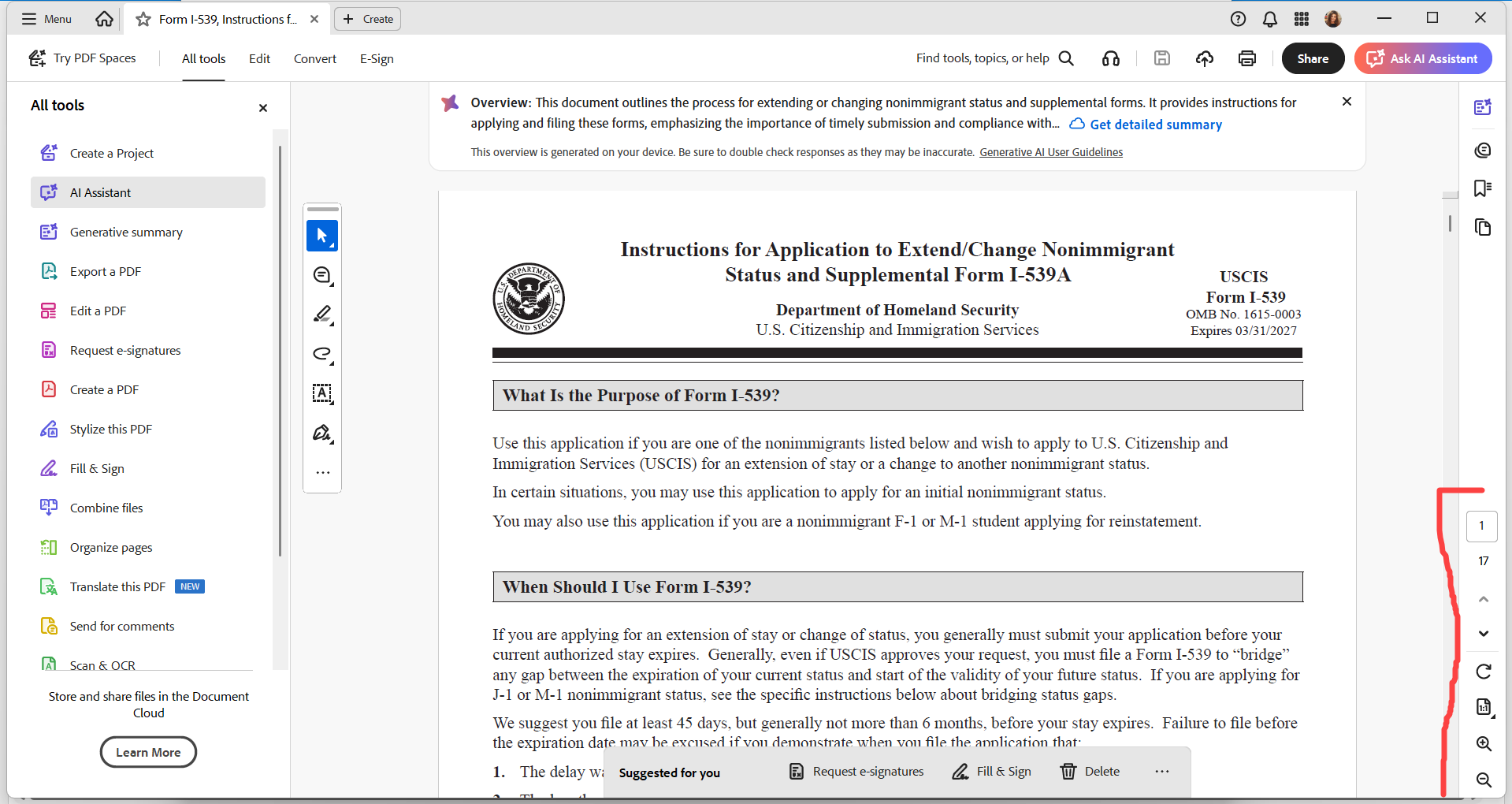1512x804 pixels.
Task: Choose the Highlight text tool
Action: tap(322, 315)
